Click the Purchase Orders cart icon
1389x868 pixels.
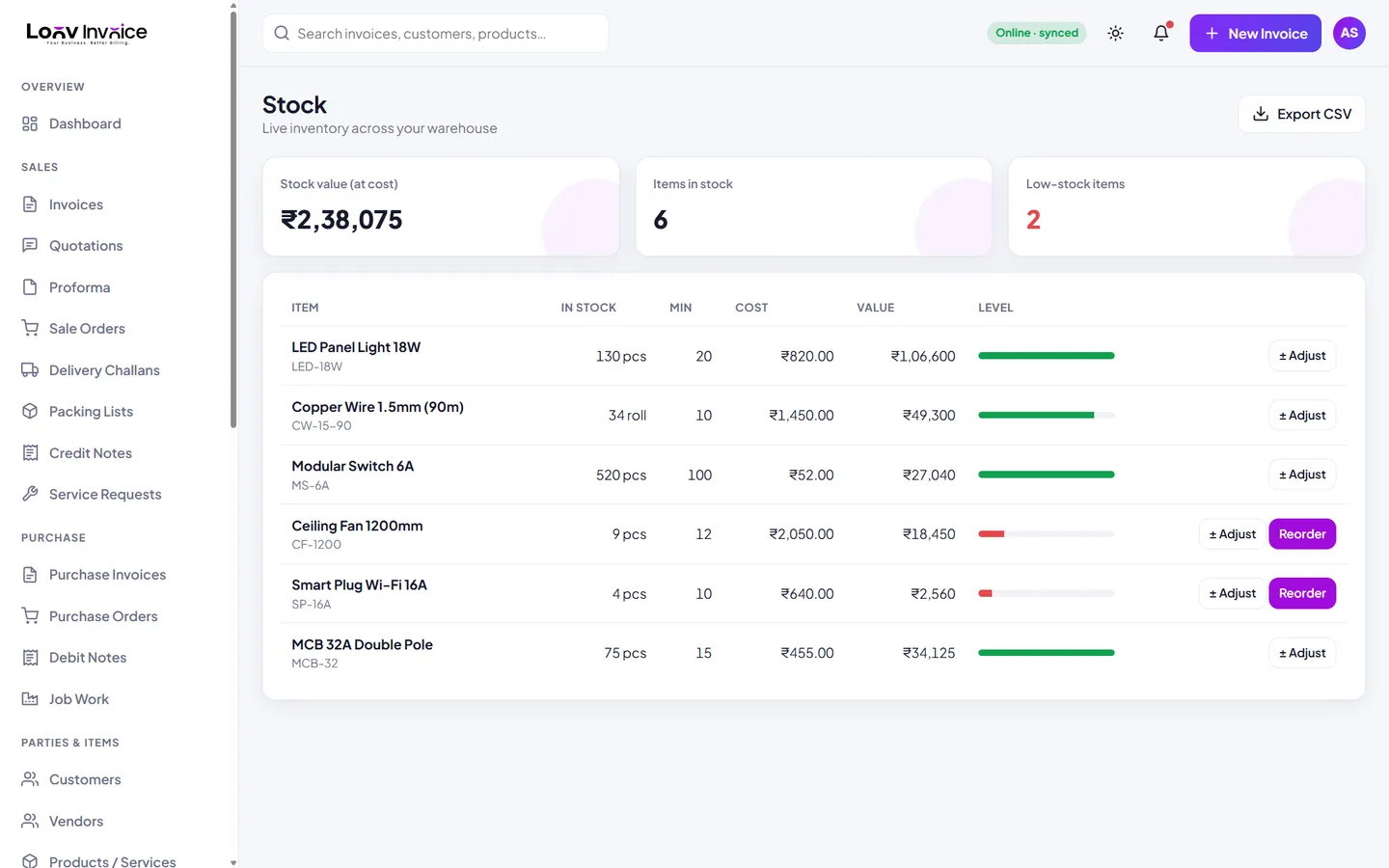pyautogui.click(x=30, y=616)
